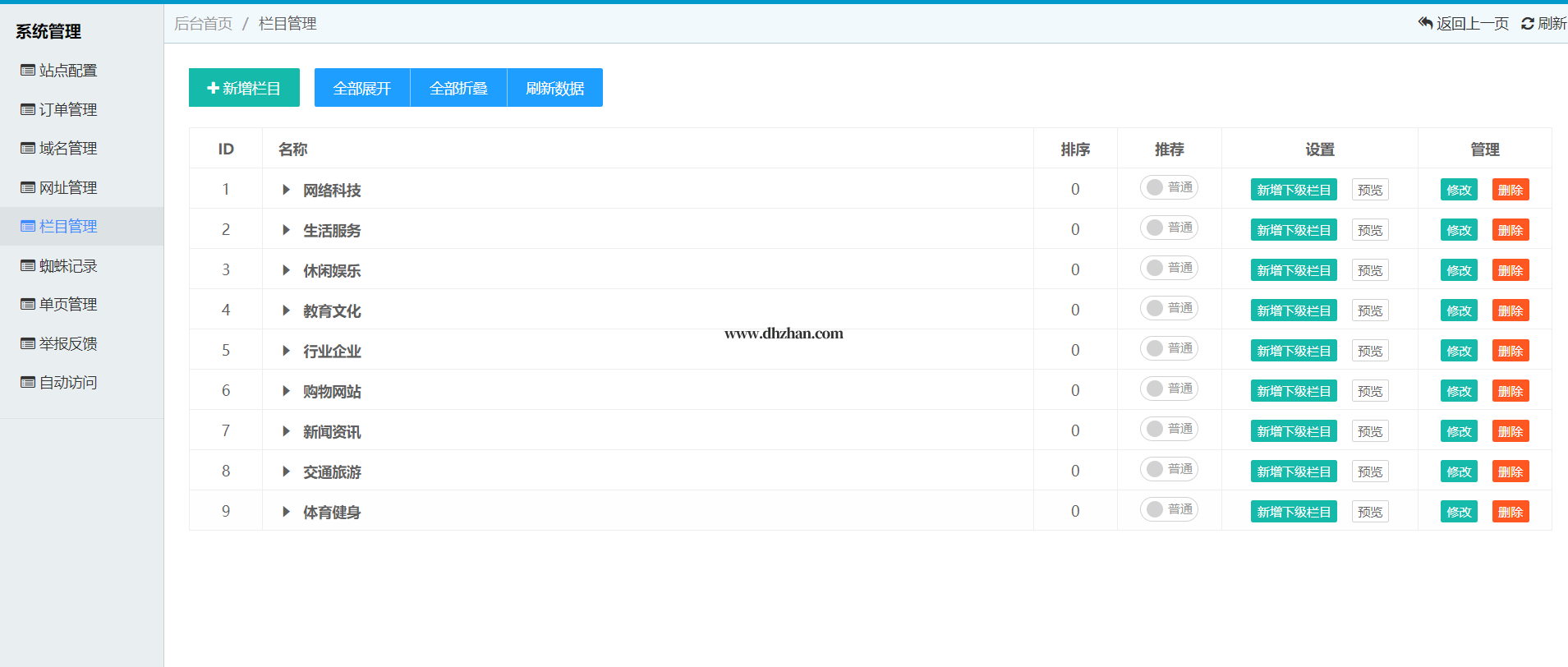
Task: Click the icon beside 站点配置 in sidebar
Action: 28,71
